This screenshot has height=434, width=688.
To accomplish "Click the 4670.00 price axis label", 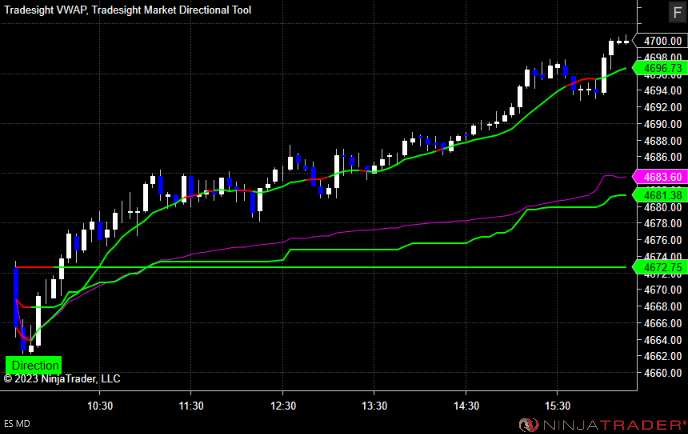I will (663, 290).
